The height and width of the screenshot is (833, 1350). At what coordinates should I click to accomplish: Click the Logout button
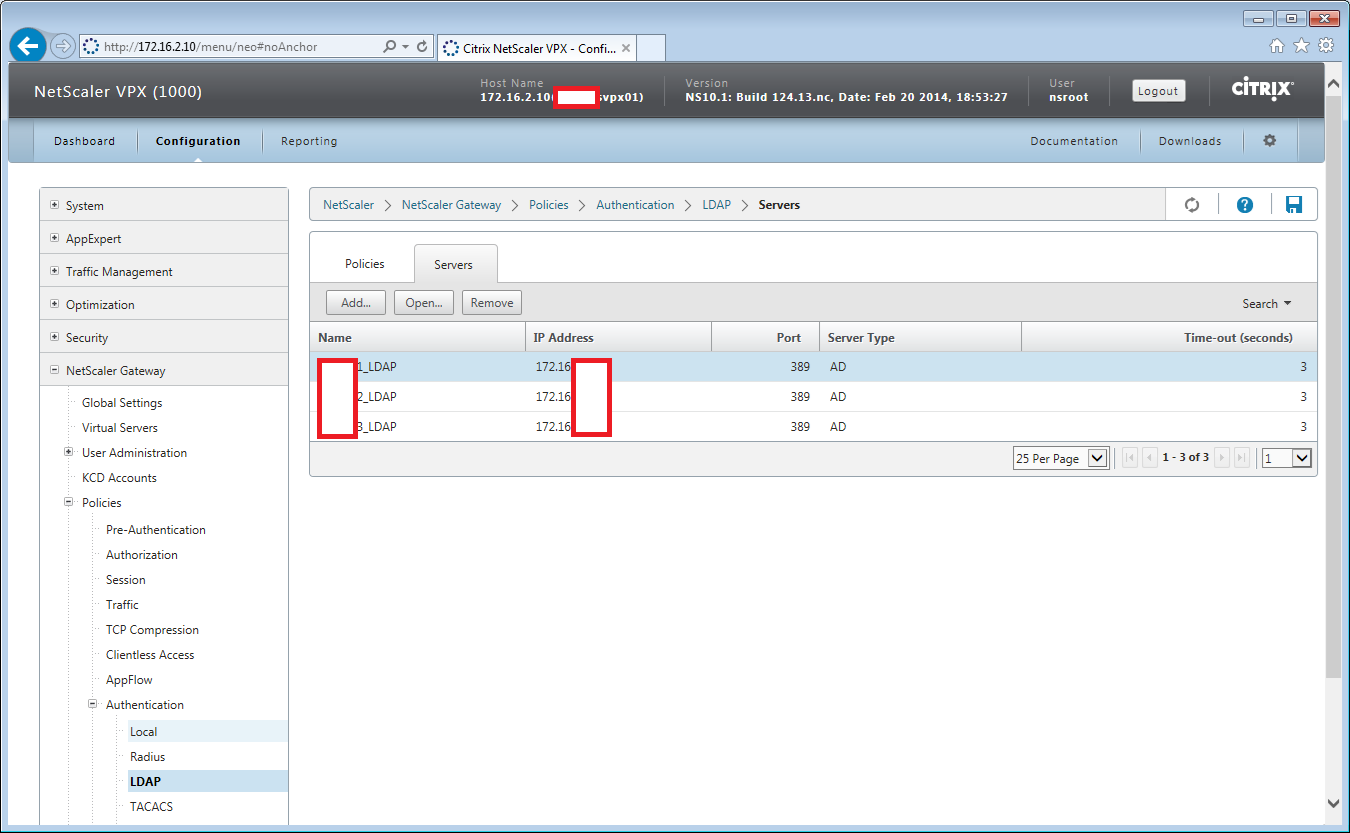(x=1158, y=90)
